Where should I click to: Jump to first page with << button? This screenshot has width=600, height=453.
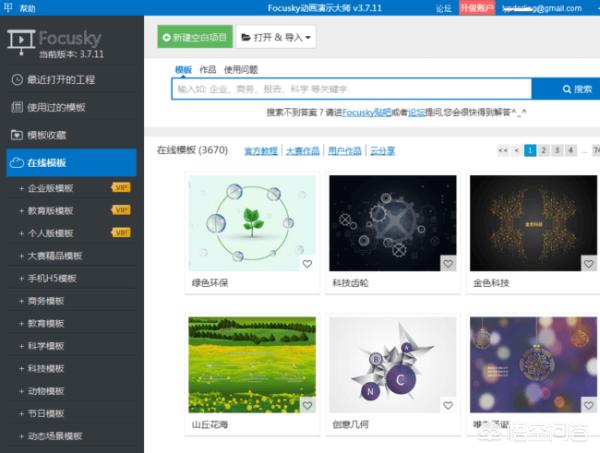(x=503, y=150)
